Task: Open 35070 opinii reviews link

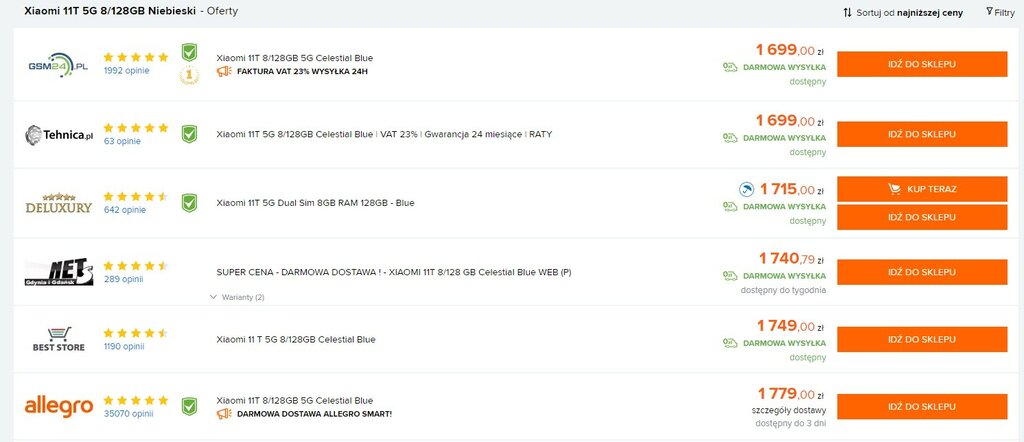Action: 128,413
